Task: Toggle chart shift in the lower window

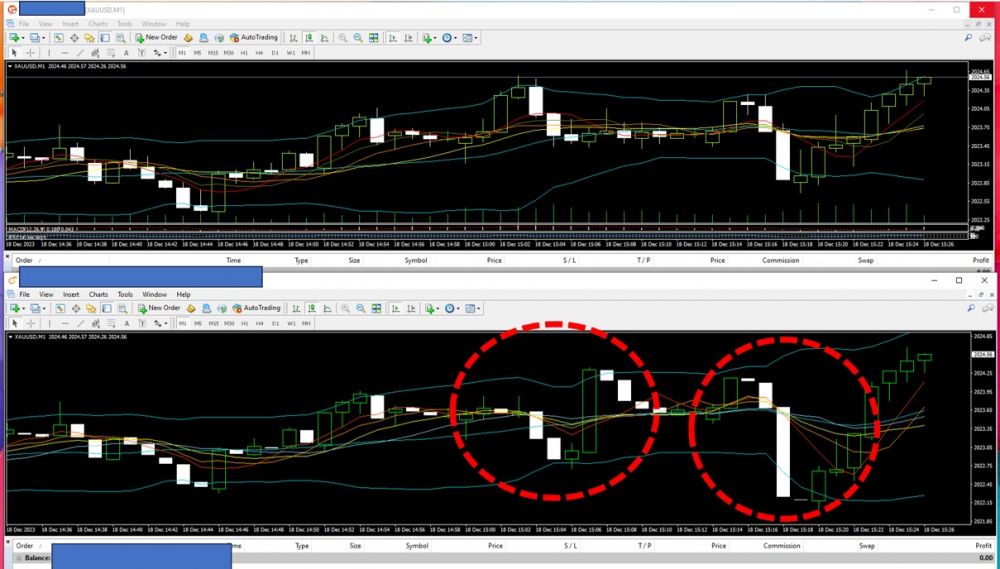Action: [411, 307]
